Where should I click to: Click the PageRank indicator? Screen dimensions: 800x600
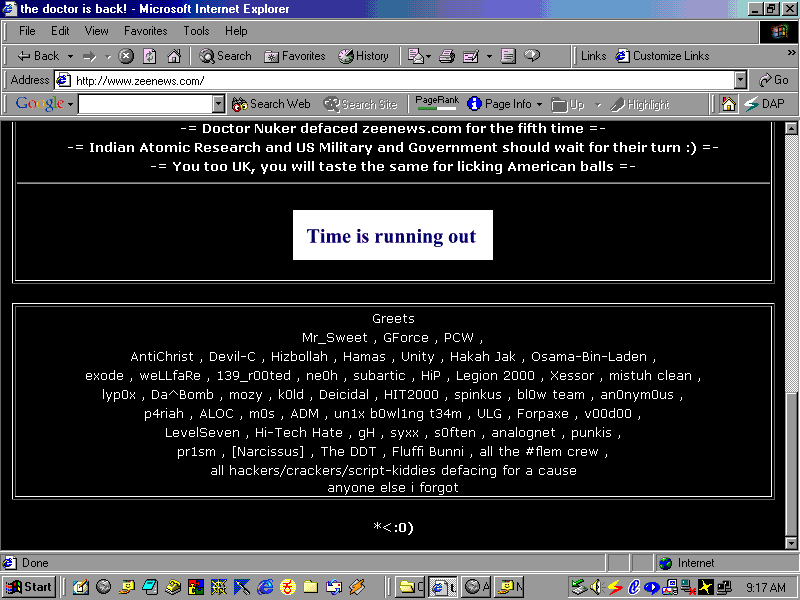point(437,103)
